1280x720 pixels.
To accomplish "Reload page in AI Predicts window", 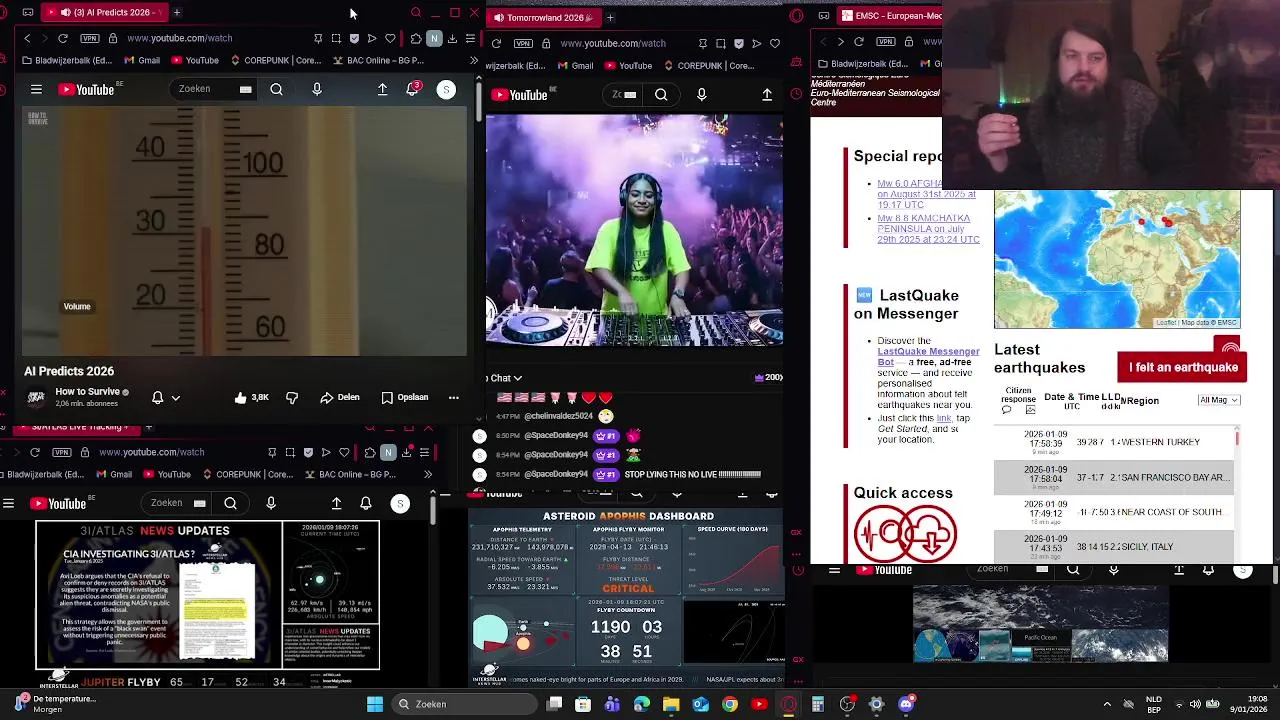I will 63,38.
